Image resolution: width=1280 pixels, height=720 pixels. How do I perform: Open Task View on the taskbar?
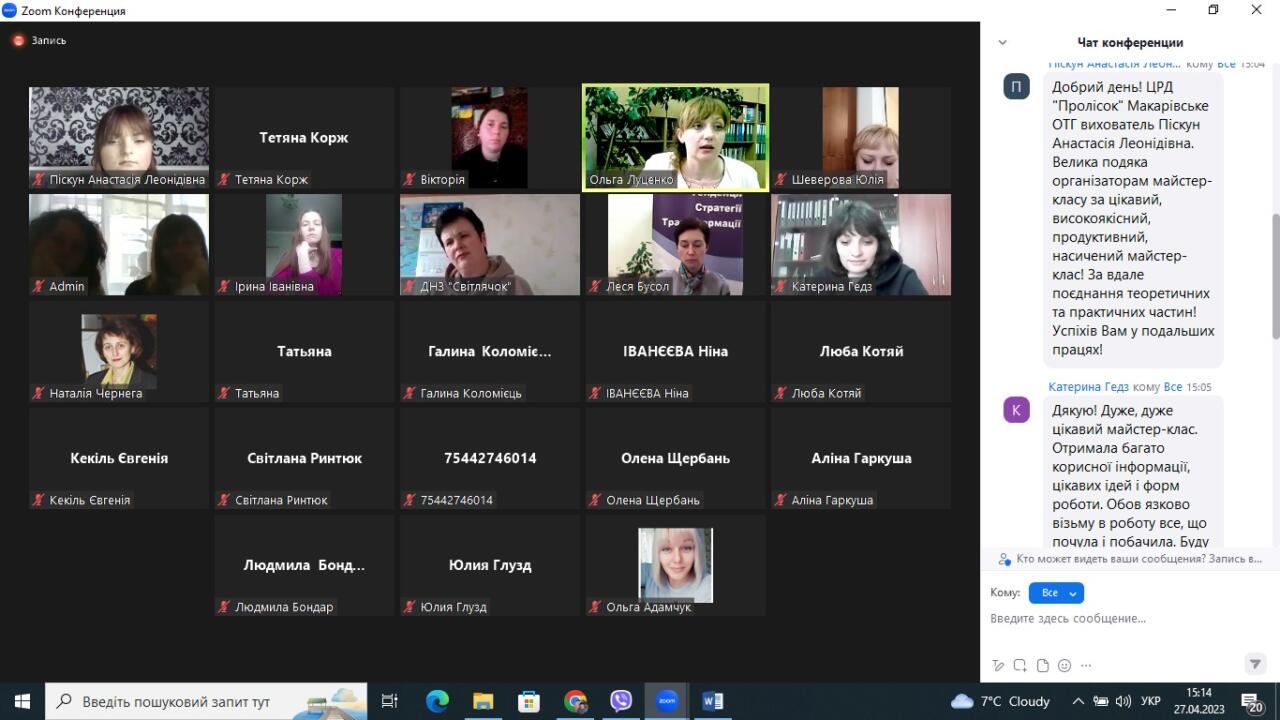click(x=390, y=701)
